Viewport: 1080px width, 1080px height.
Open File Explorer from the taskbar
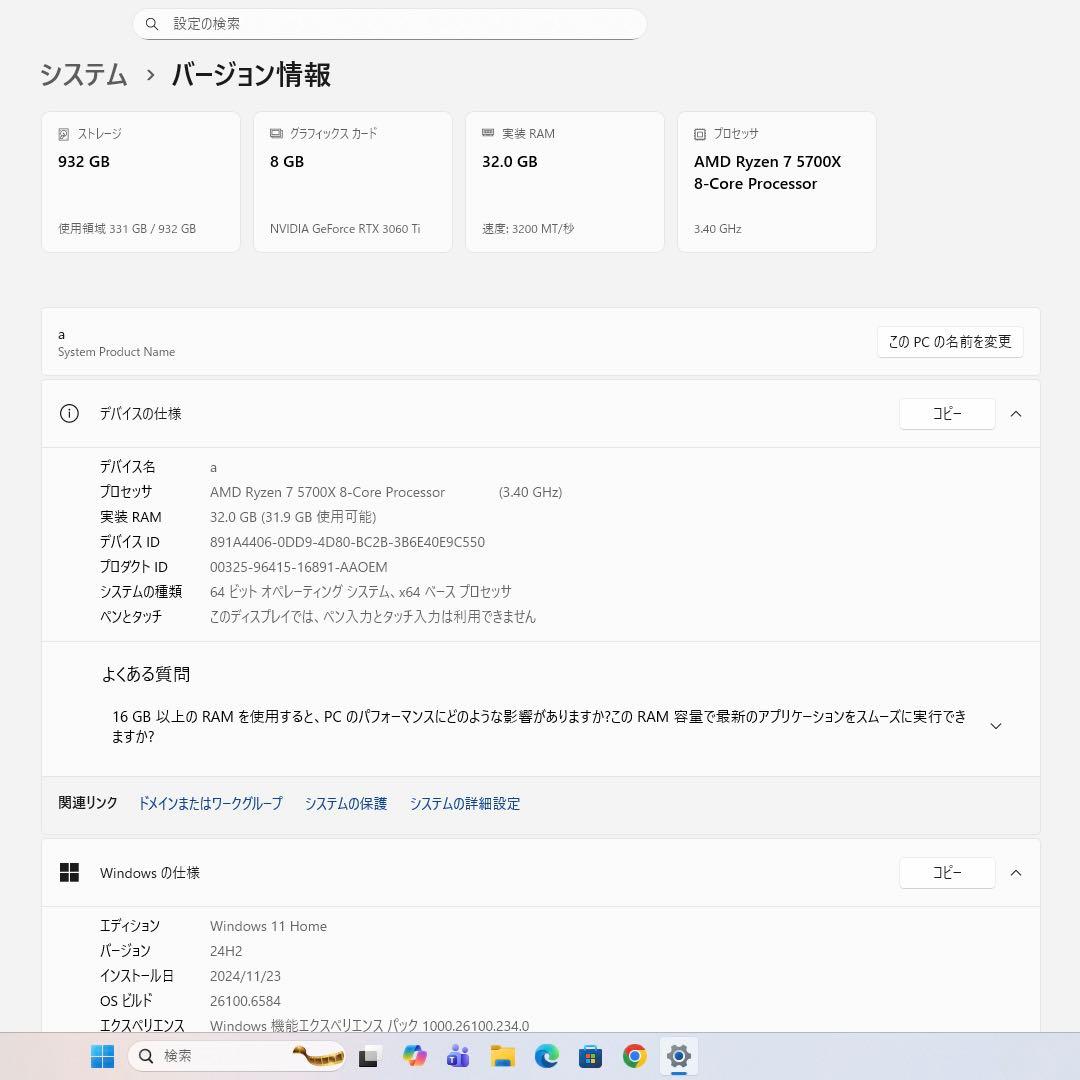502,1056
